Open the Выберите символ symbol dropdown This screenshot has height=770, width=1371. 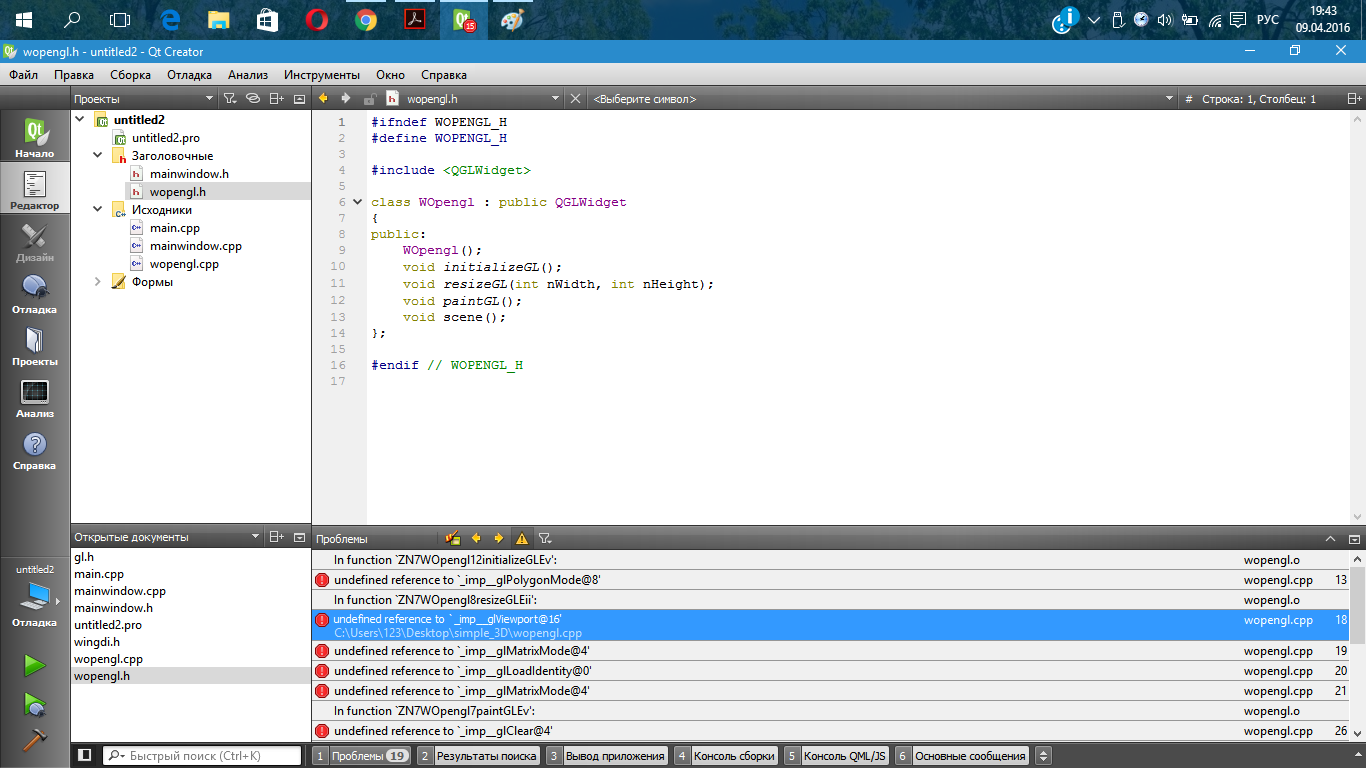pos(883,99)
